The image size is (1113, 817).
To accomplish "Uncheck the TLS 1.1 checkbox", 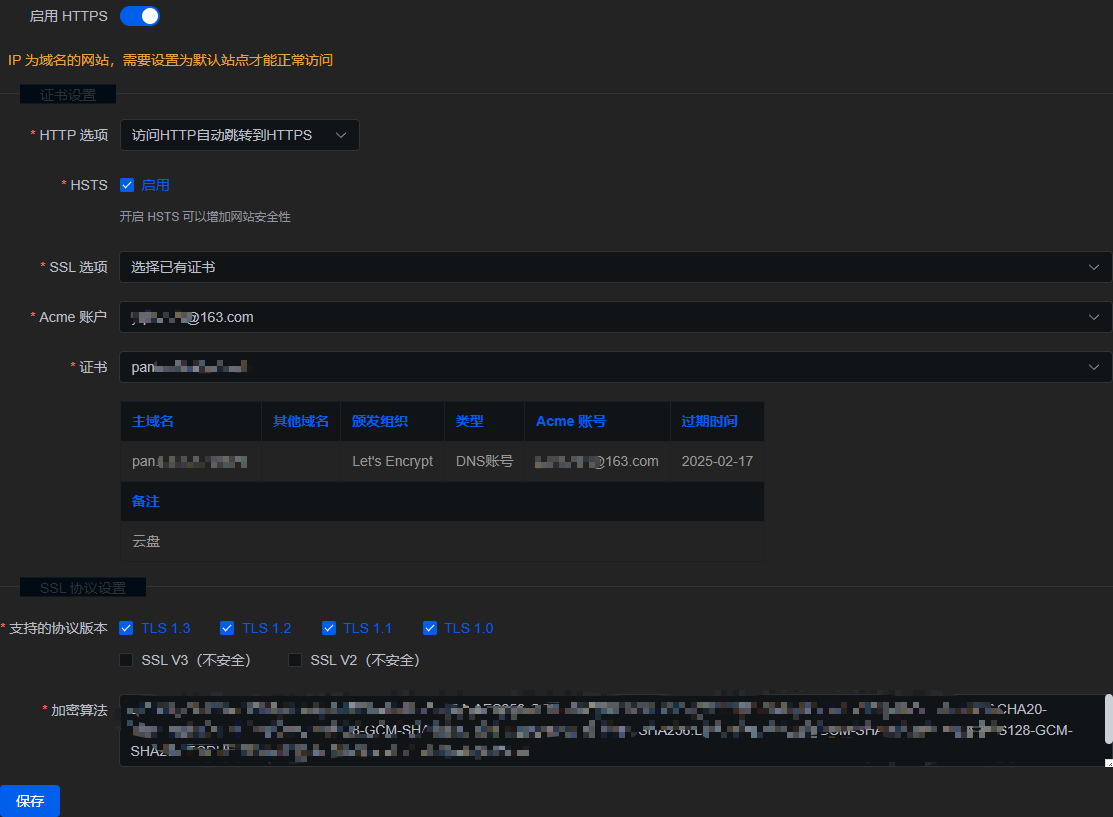I will [x=329, y=628].
